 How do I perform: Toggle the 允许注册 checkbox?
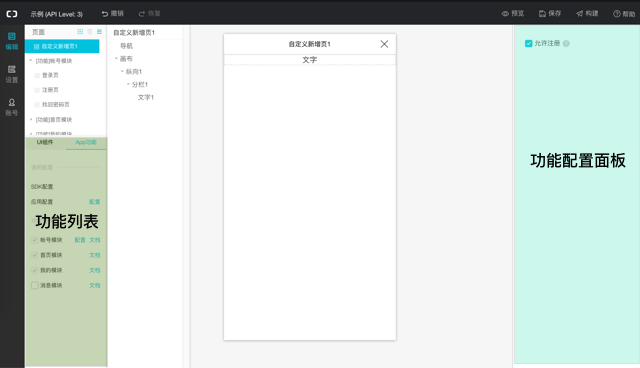click(x=529, y=43)
